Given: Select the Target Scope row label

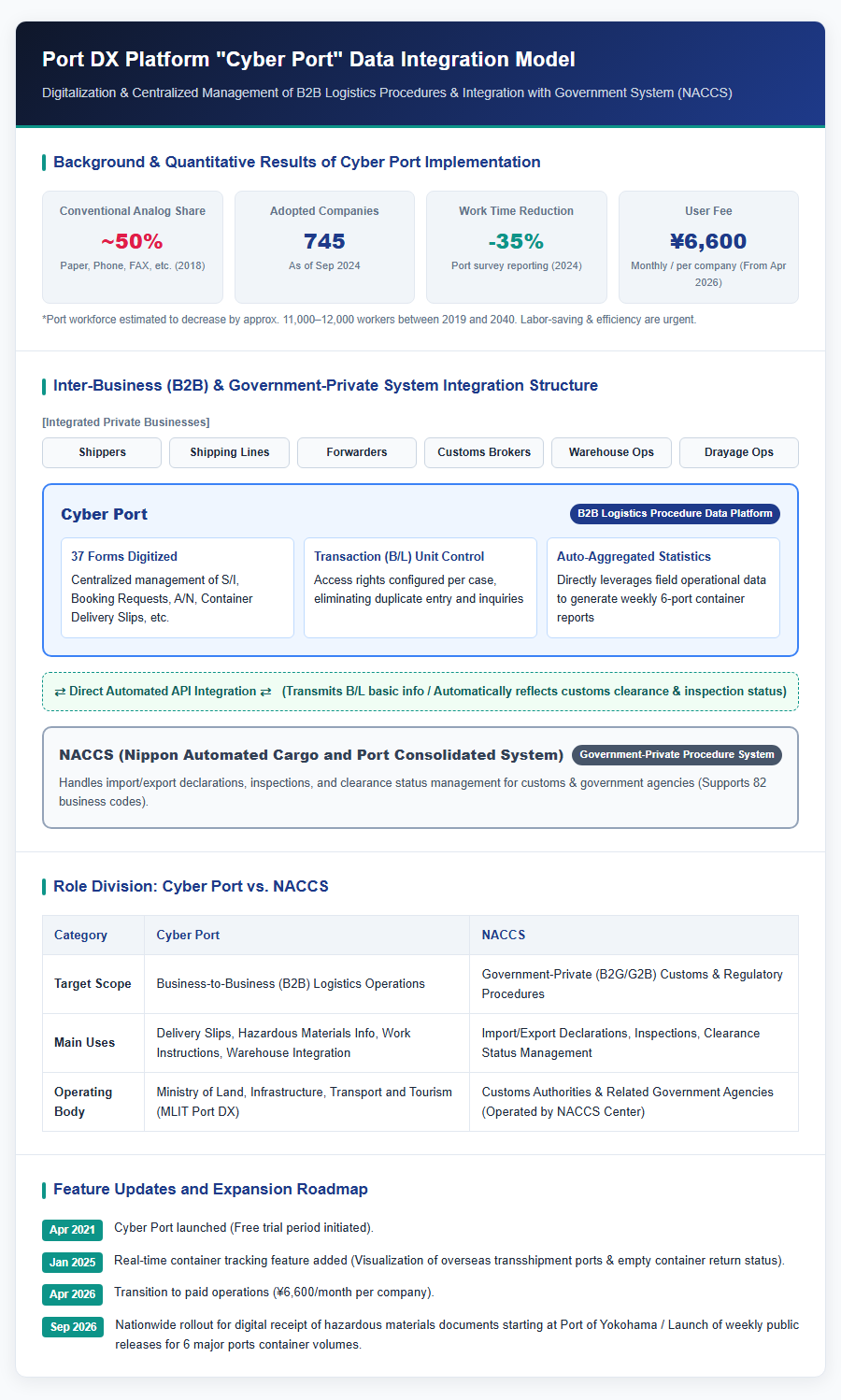Looking at the screenshot, I should tap(93, 983).
